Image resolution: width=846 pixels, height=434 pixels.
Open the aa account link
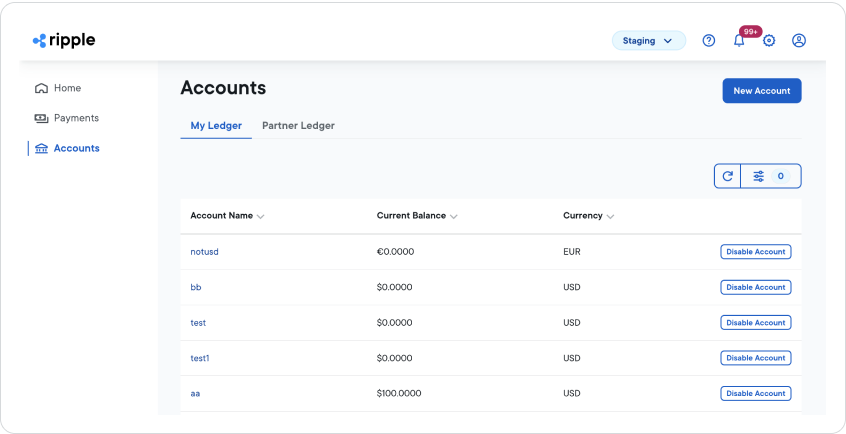point(195,394)
